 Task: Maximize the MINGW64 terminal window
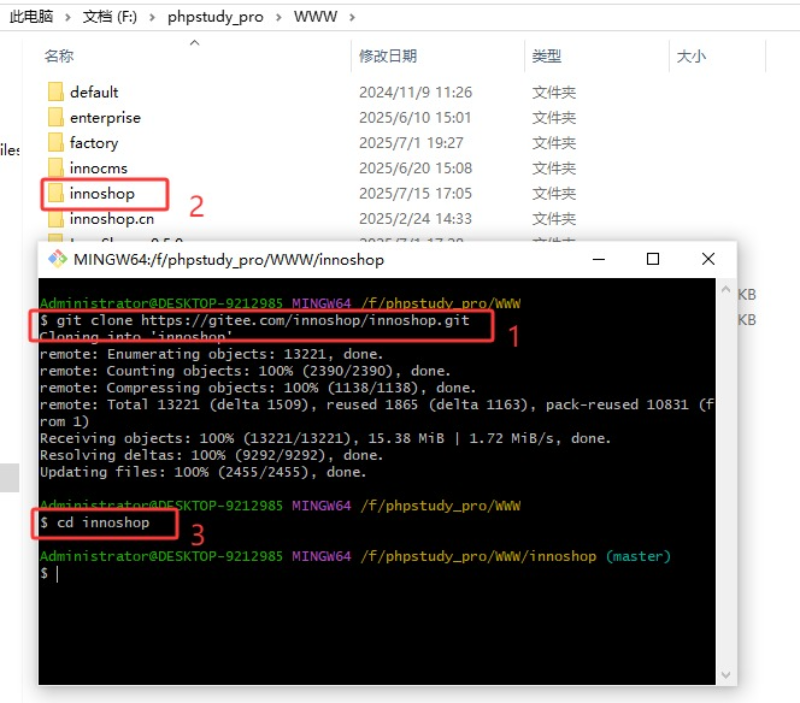coord(653,259)
